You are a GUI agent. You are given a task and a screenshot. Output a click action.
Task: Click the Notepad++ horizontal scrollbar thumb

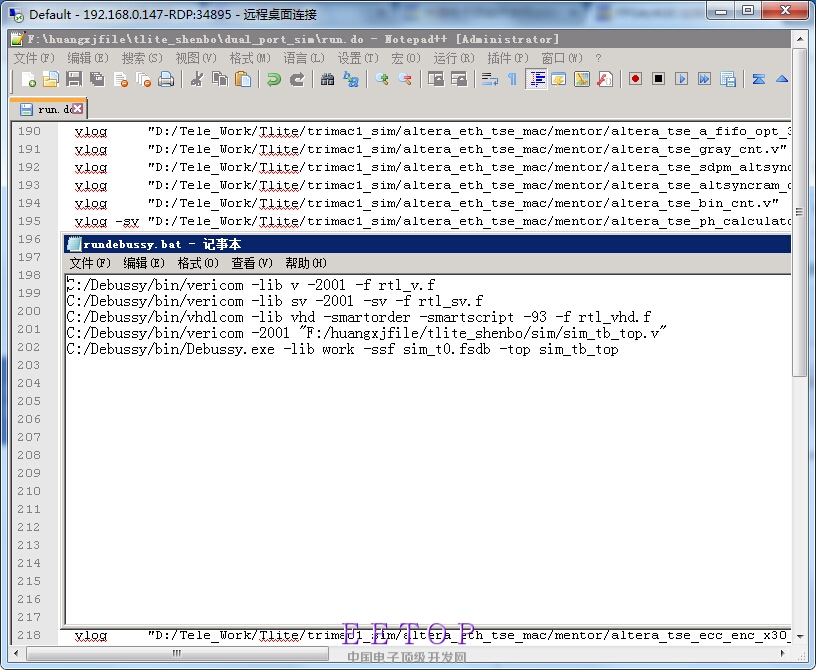177,653
